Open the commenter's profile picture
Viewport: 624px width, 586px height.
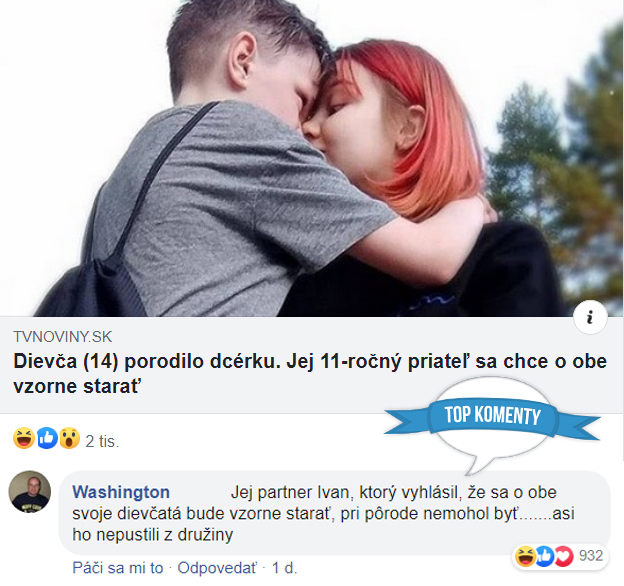coord(29,492)
